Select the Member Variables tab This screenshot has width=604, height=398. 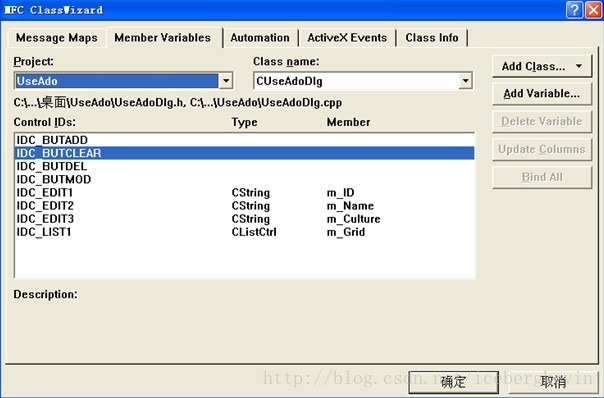tap(163, 37)
